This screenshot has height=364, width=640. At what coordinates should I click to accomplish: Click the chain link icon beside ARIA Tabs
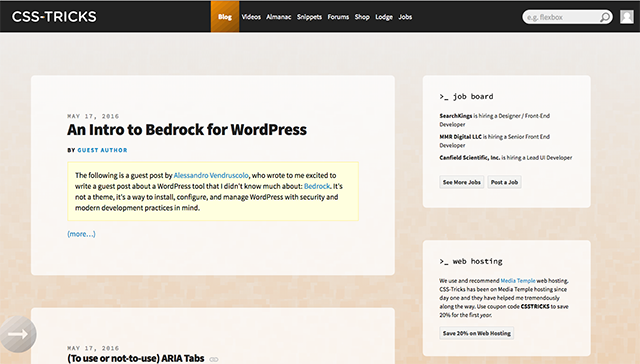214,359
